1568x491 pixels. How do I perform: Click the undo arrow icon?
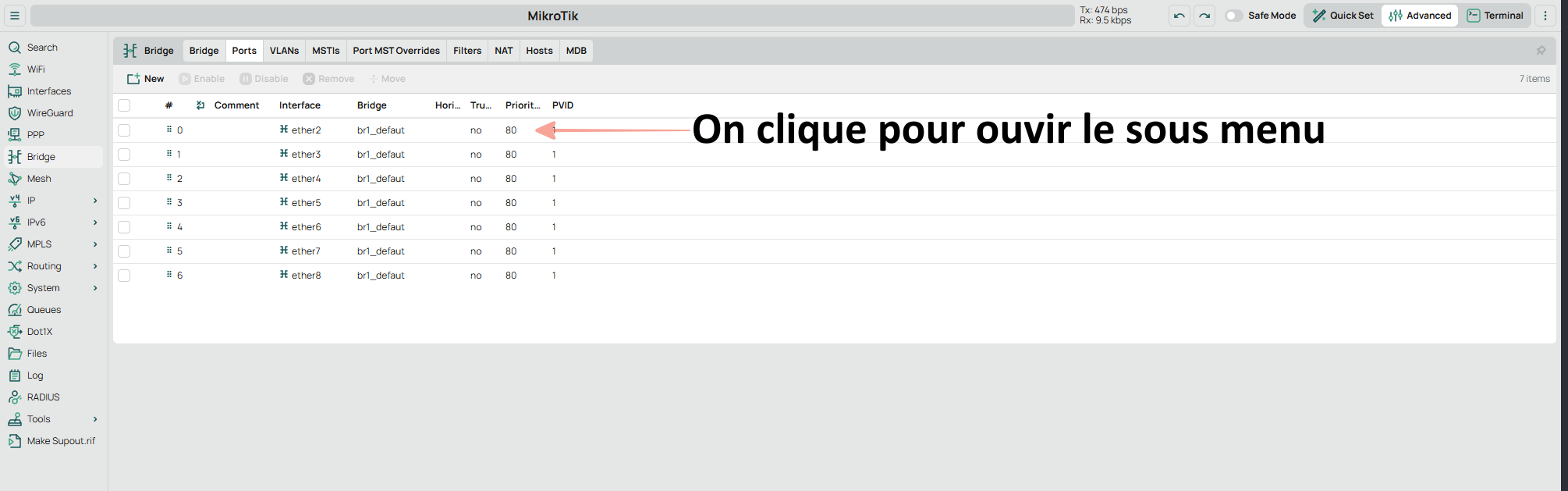point(1179,16)
